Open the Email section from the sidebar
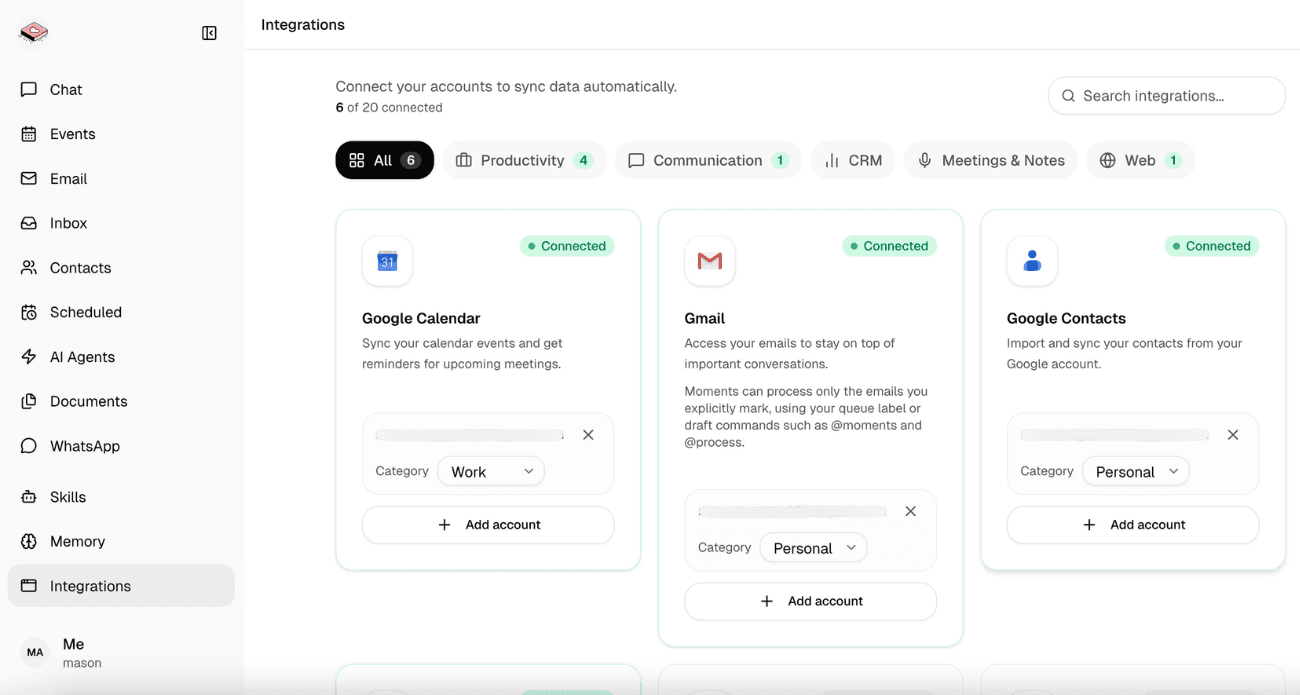This screenshot has height=695, width=1300. coord(68,178)
